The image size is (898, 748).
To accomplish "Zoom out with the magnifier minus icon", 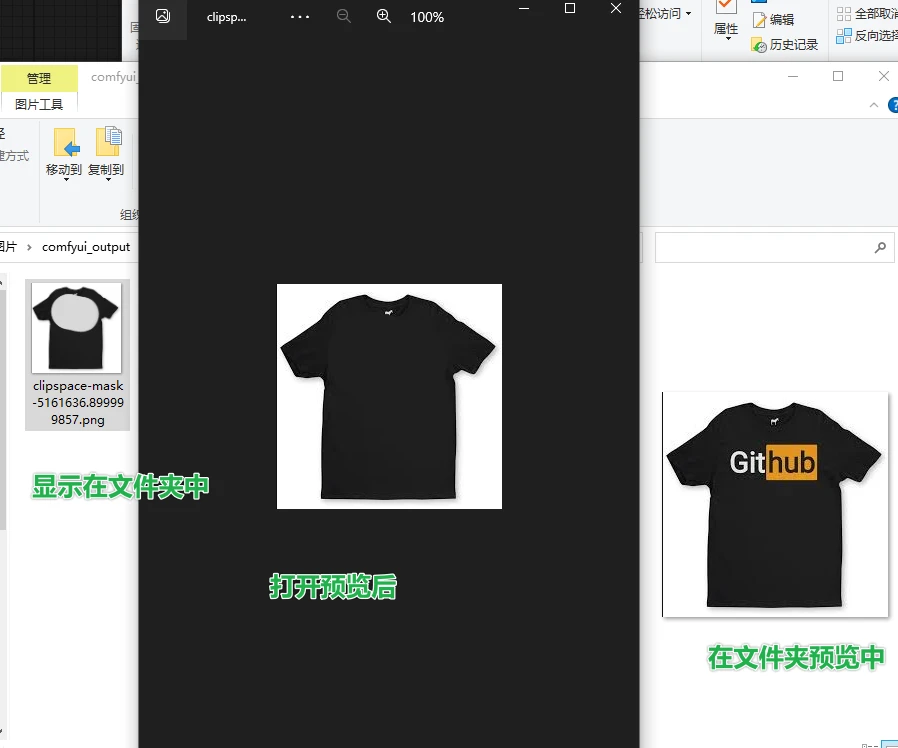I will point(344,17).
